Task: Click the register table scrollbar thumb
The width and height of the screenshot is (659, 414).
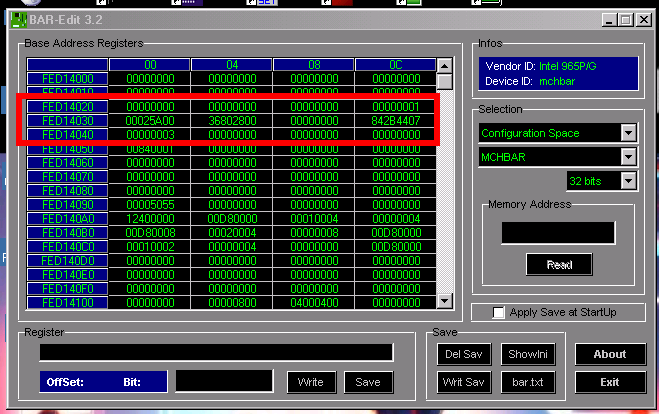Action: point(444,82)
